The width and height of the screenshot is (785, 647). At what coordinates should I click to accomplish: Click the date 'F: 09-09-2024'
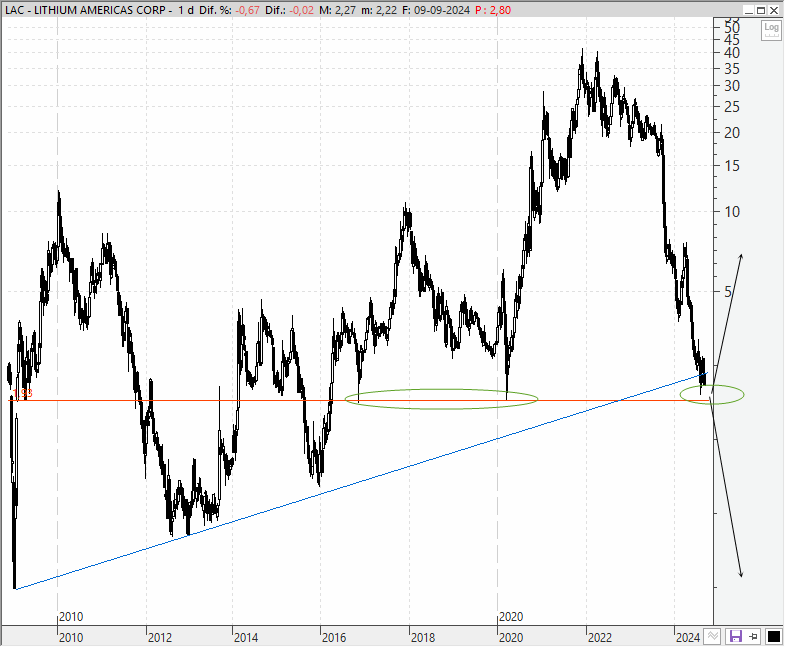click(x=436, y=10)
